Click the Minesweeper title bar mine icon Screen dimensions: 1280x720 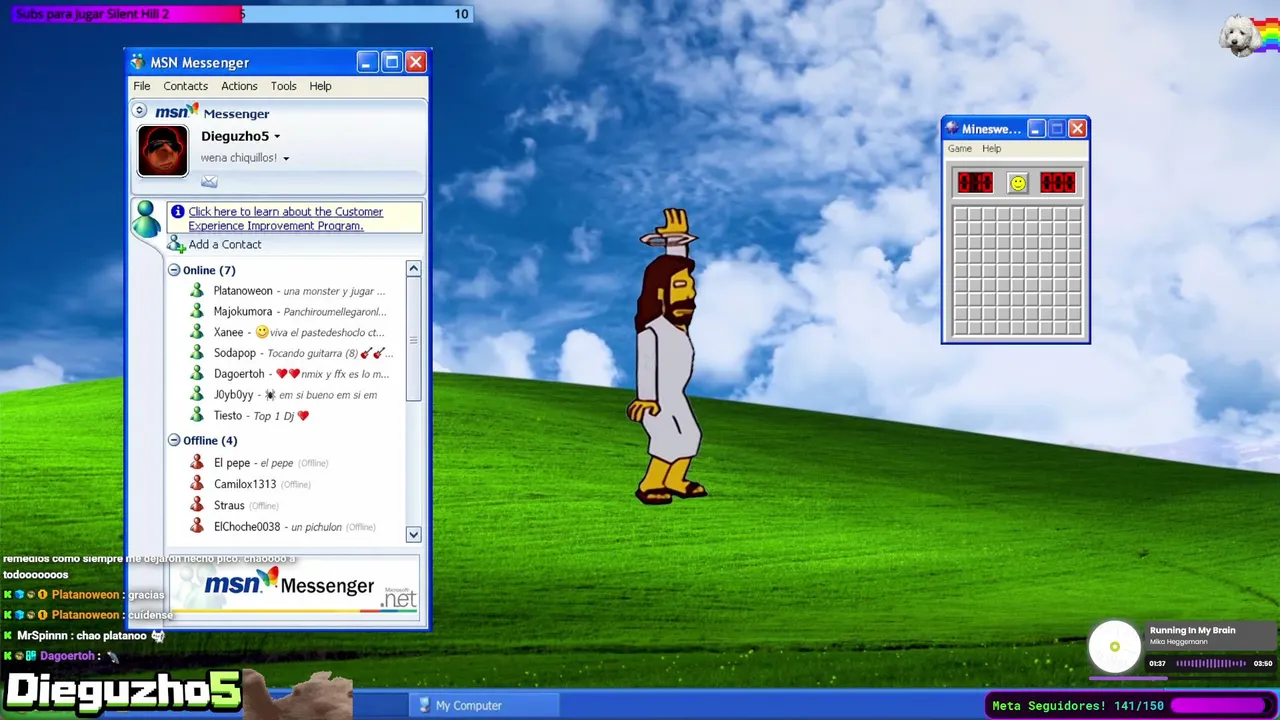tap(952, 129)
